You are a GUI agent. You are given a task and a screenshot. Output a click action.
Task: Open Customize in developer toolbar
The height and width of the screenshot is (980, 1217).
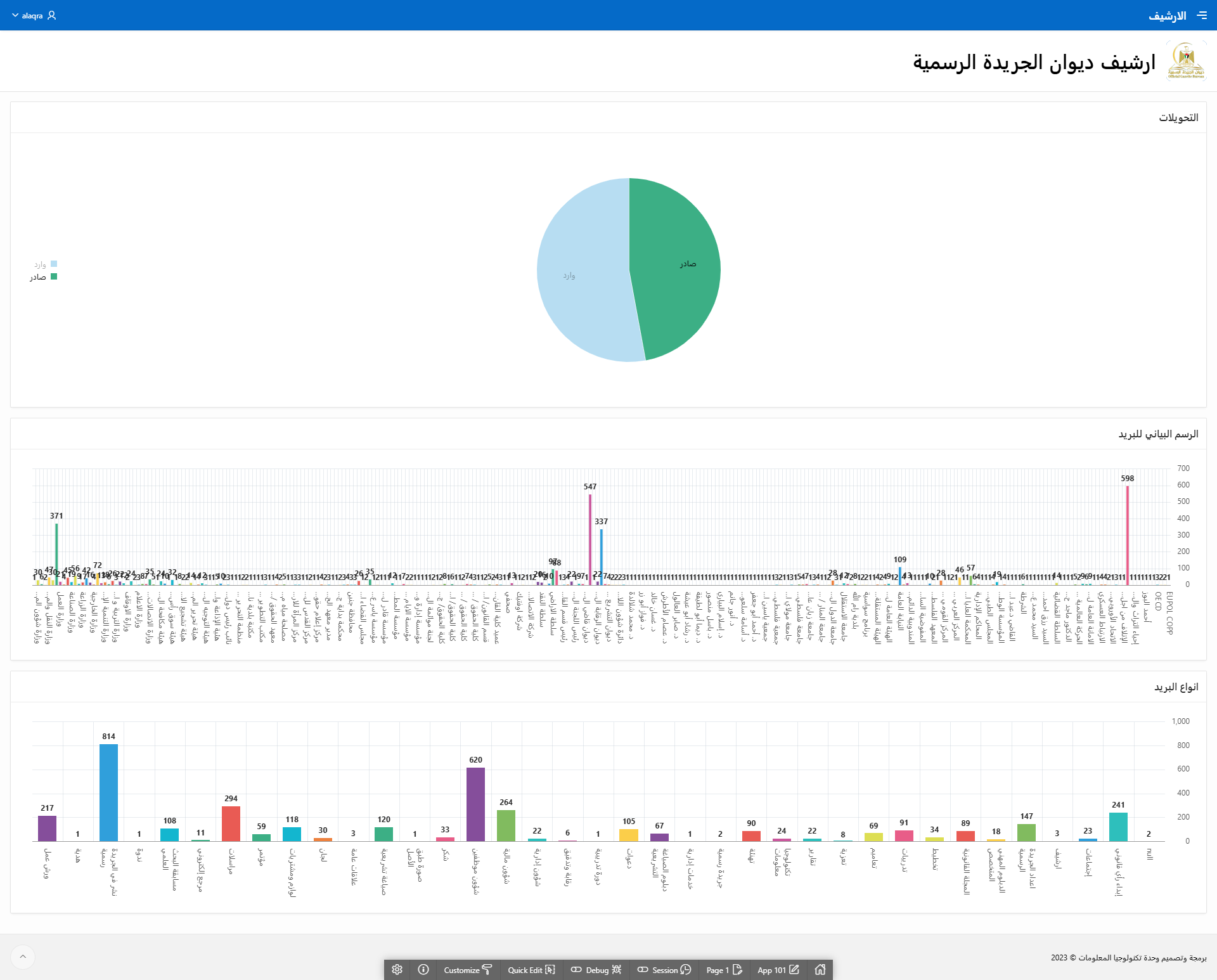(468, 970)
